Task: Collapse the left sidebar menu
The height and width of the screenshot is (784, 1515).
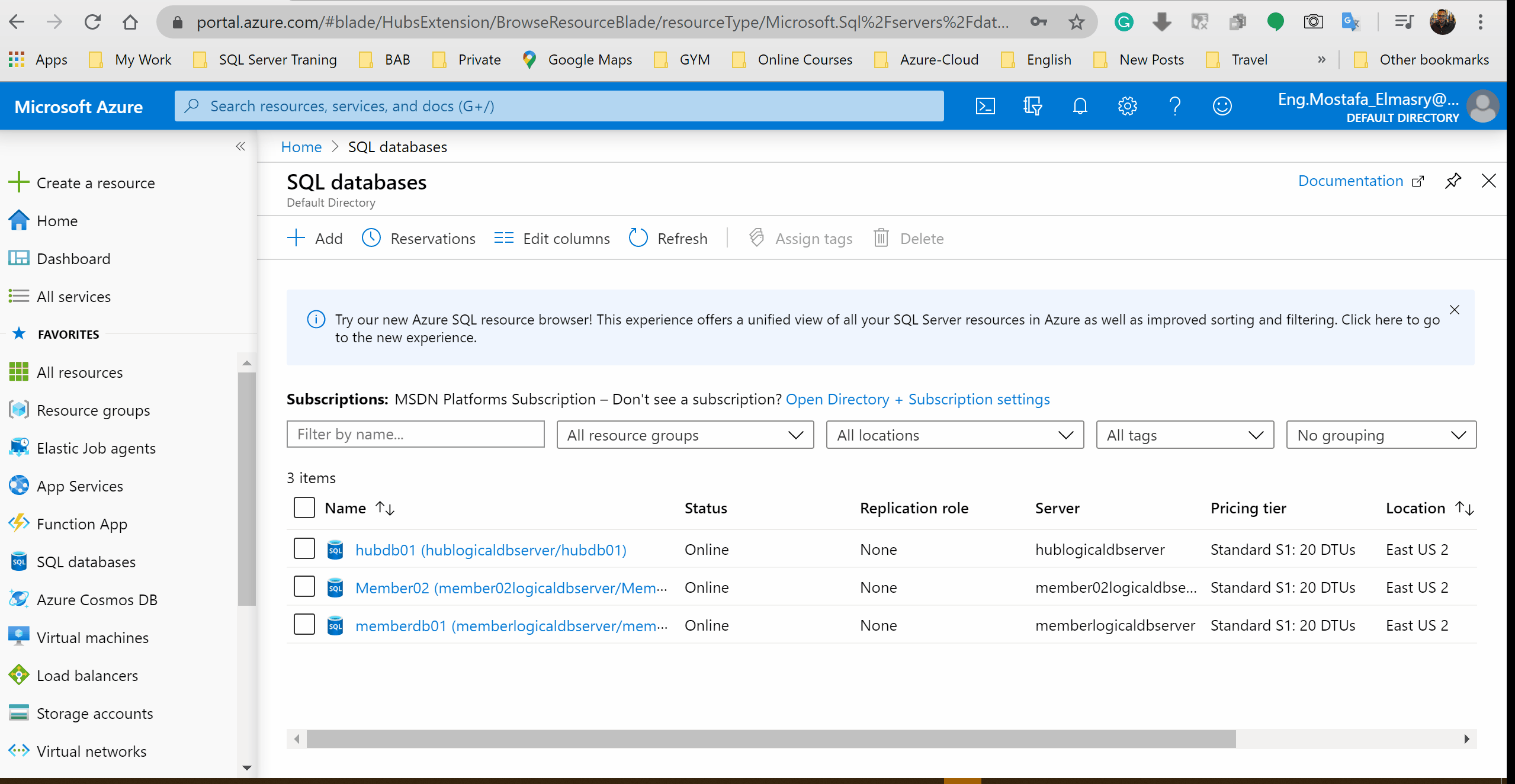Action: coord(240,146)
